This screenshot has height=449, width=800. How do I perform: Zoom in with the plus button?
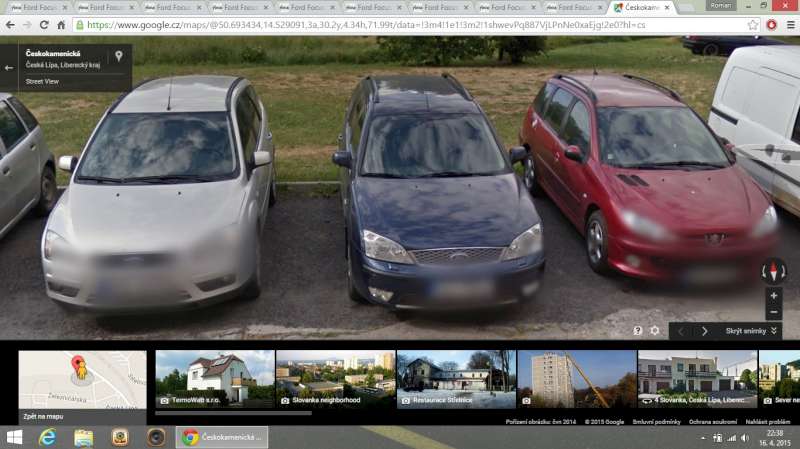point(773,296)
